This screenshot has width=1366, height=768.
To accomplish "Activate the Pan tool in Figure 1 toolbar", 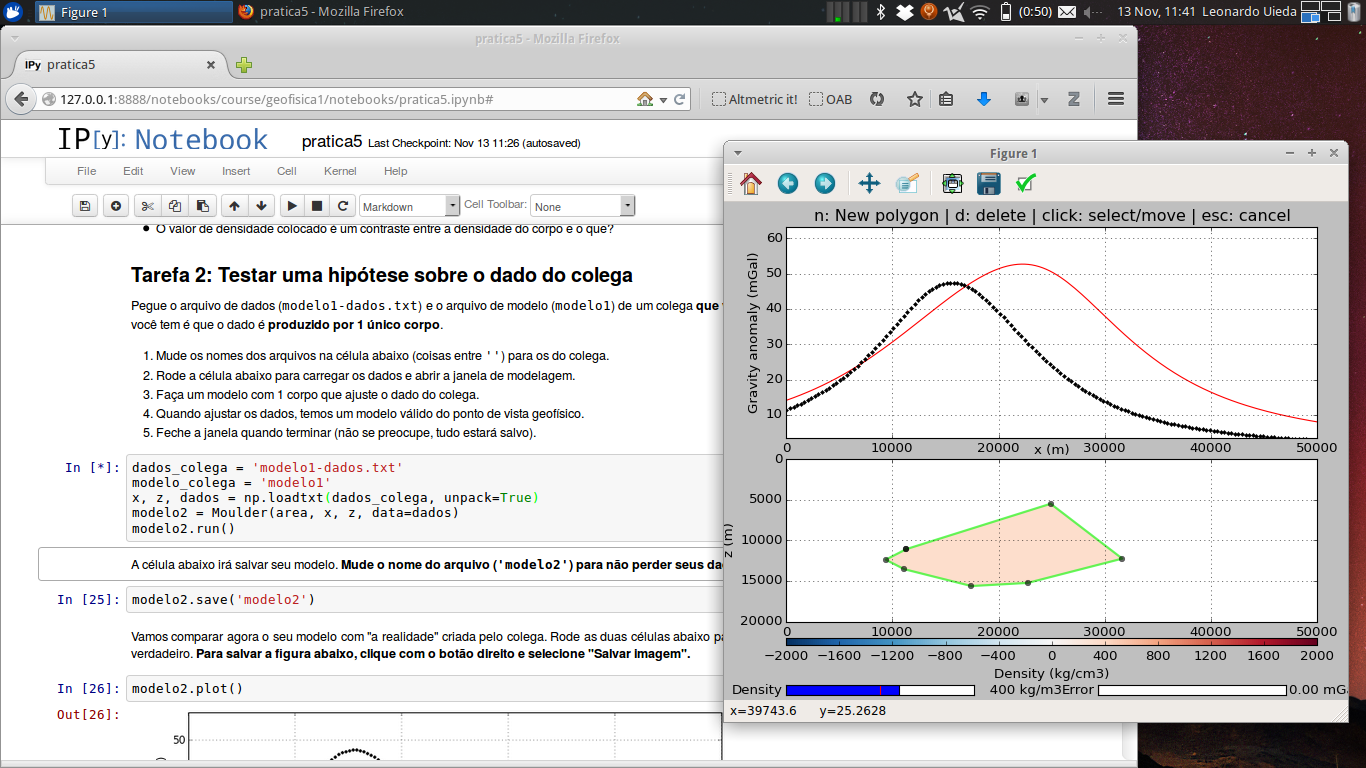I will [x=869, y=183].
